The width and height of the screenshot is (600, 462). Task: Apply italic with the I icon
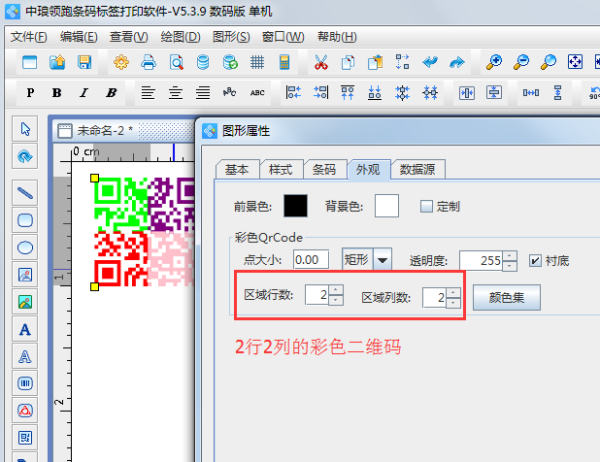pyautogui.click(x=84, y=93)
